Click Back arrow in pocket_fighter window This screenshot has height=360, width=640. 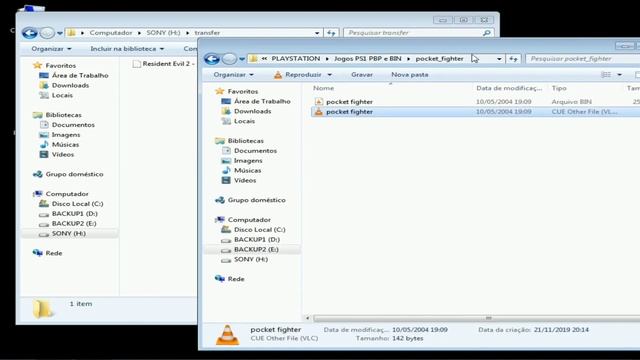[x=212, y=59]
